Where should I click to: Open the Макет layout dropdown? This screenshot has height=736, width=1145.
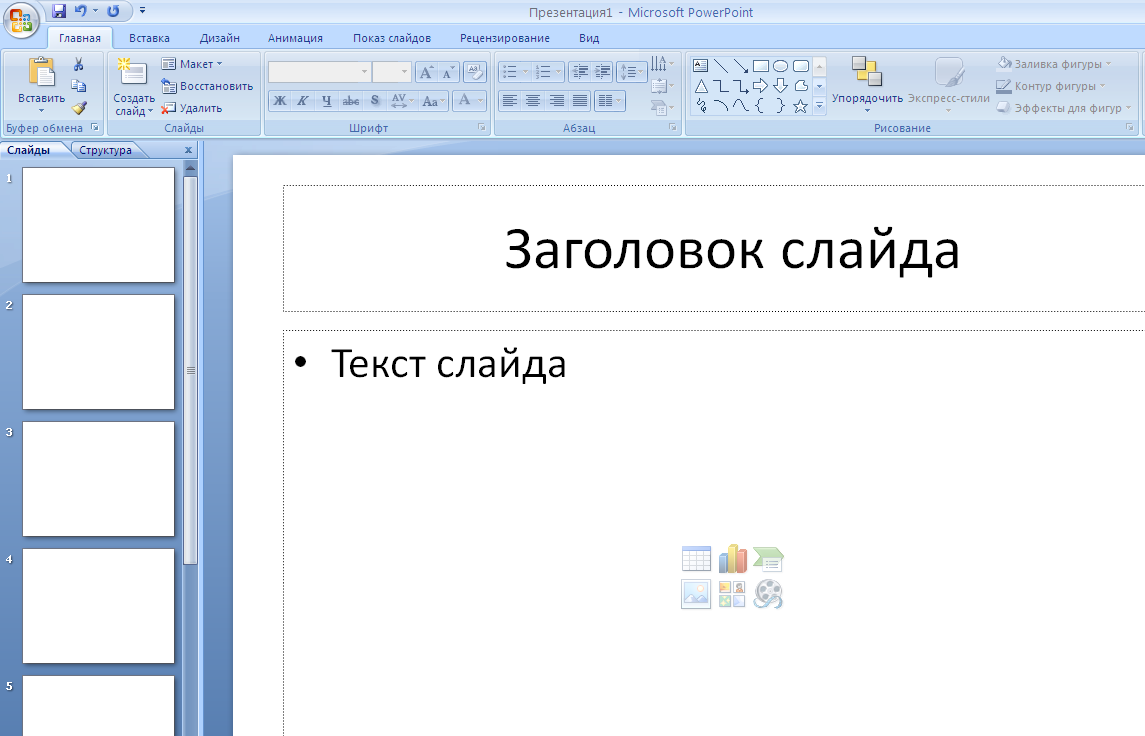[191, 64]
